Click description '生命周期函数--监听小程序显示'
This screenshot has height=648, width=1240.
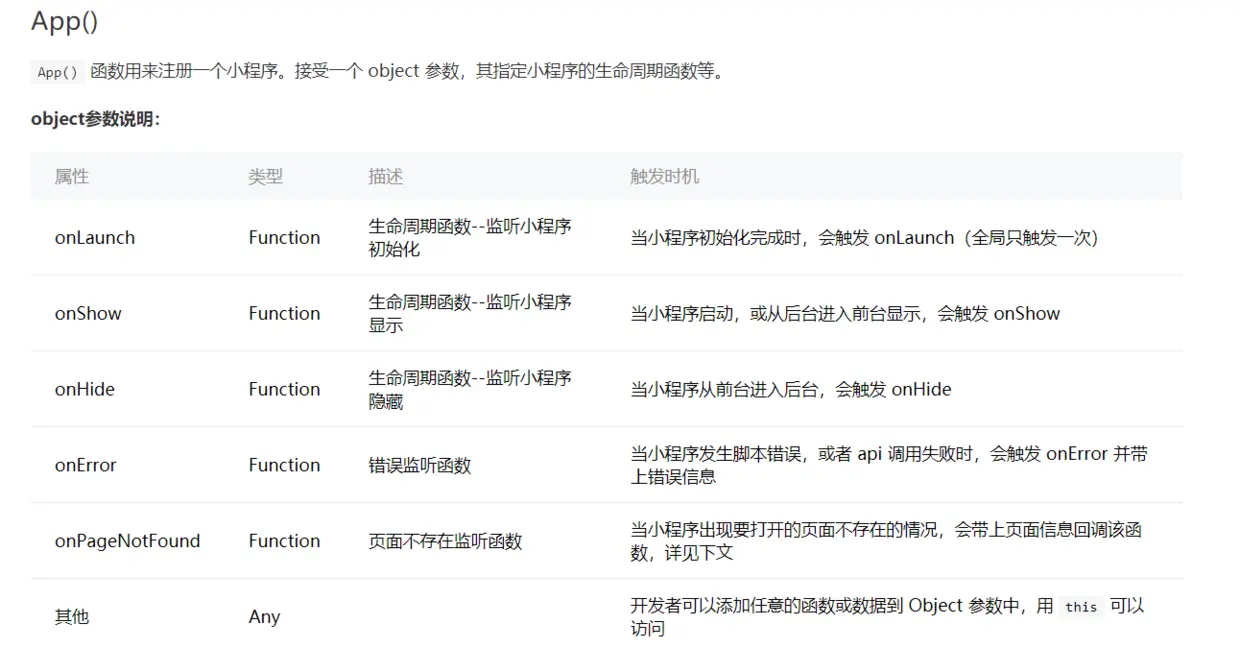[470, 314]
